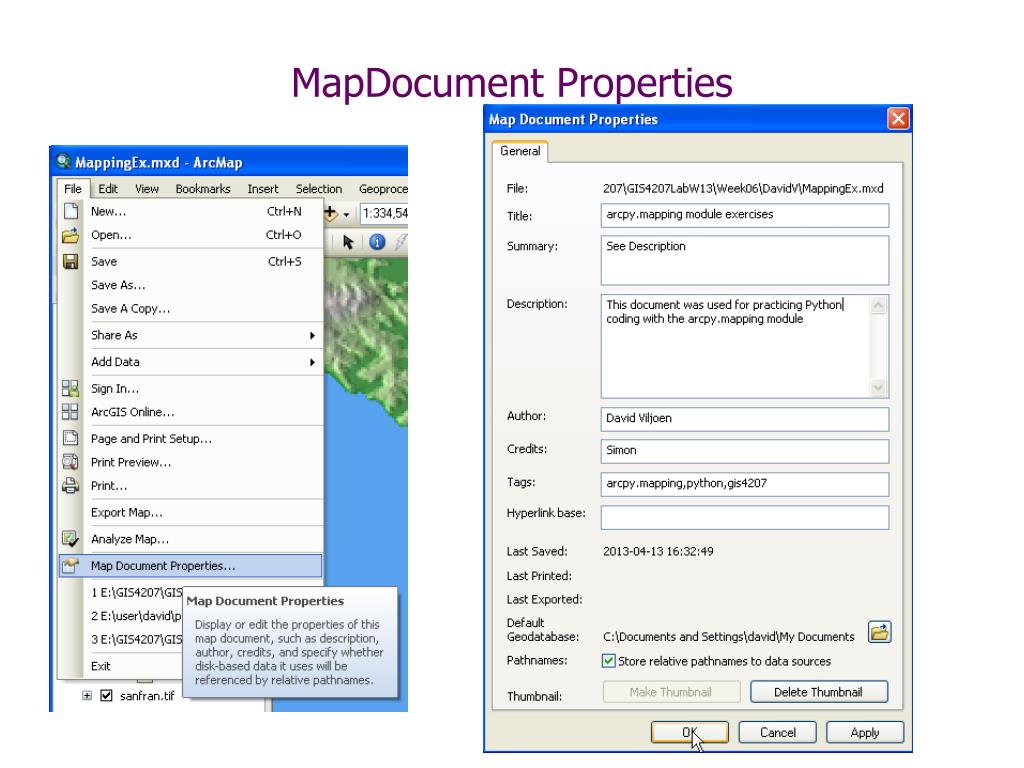Click the ArcMap application icon in title bar

63,161
